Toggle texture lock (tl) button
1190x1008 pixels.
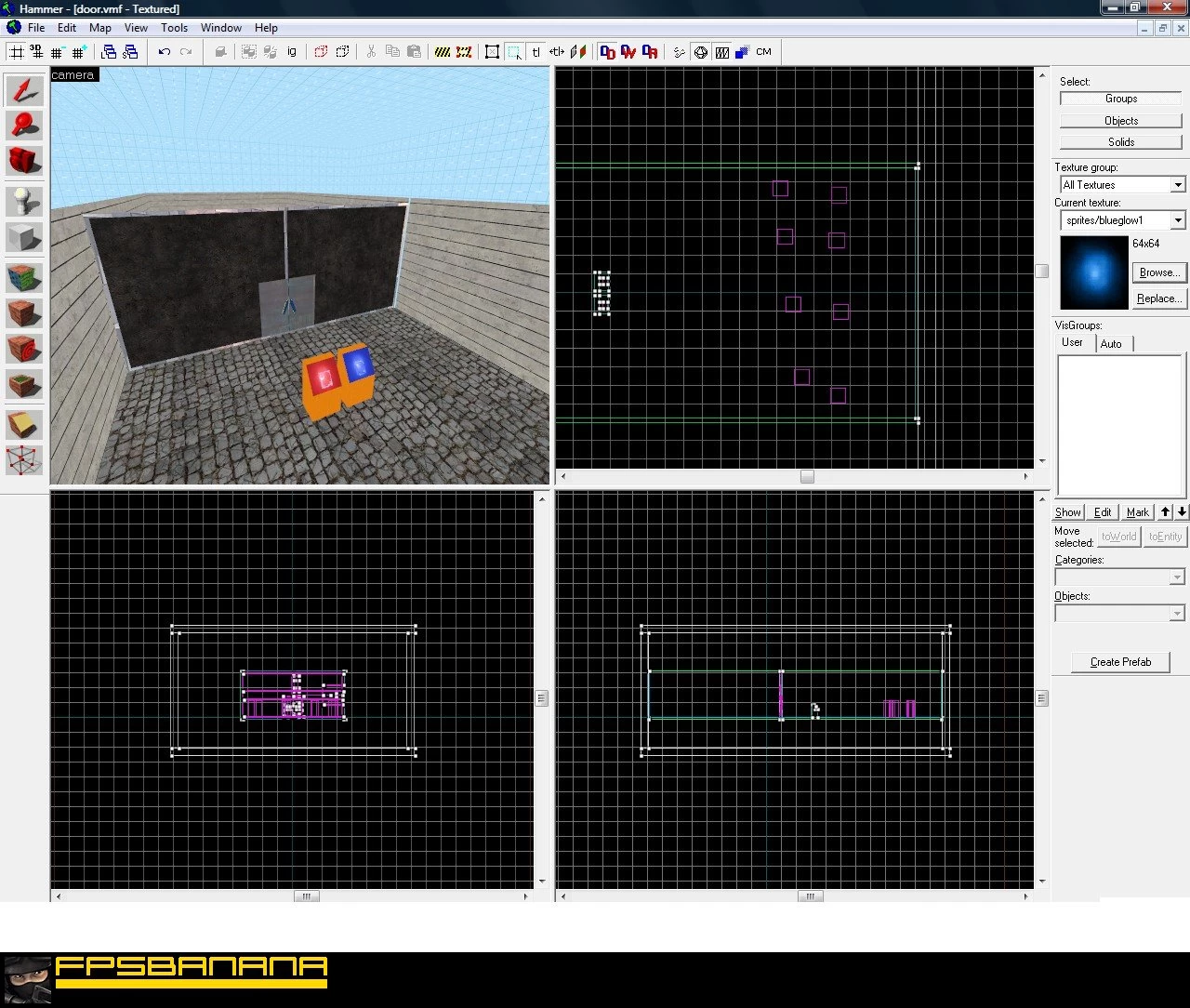click(x=535, y=52)
